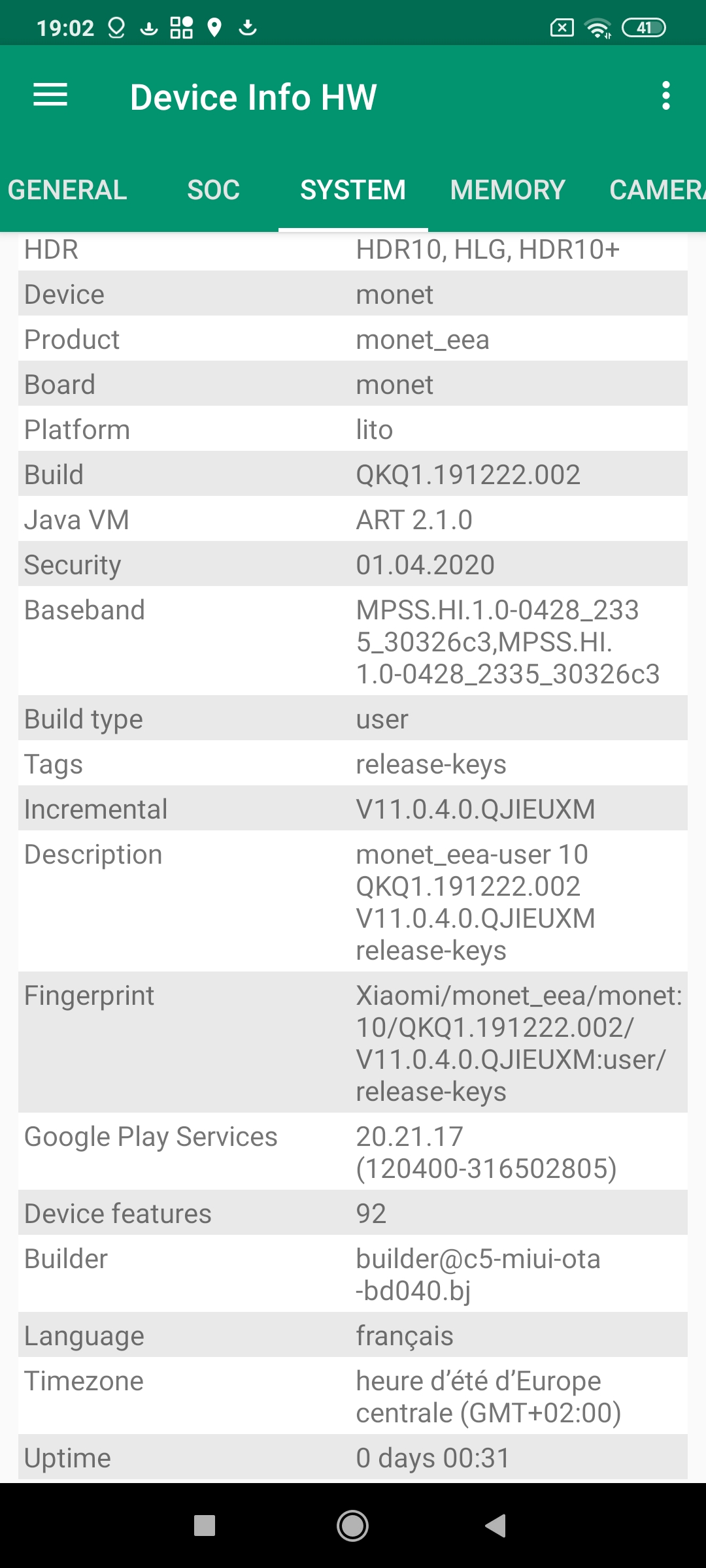Viewport: 706px width, 1568px height.
Task: Open the CAMERA tab
Action: point(656,190)
